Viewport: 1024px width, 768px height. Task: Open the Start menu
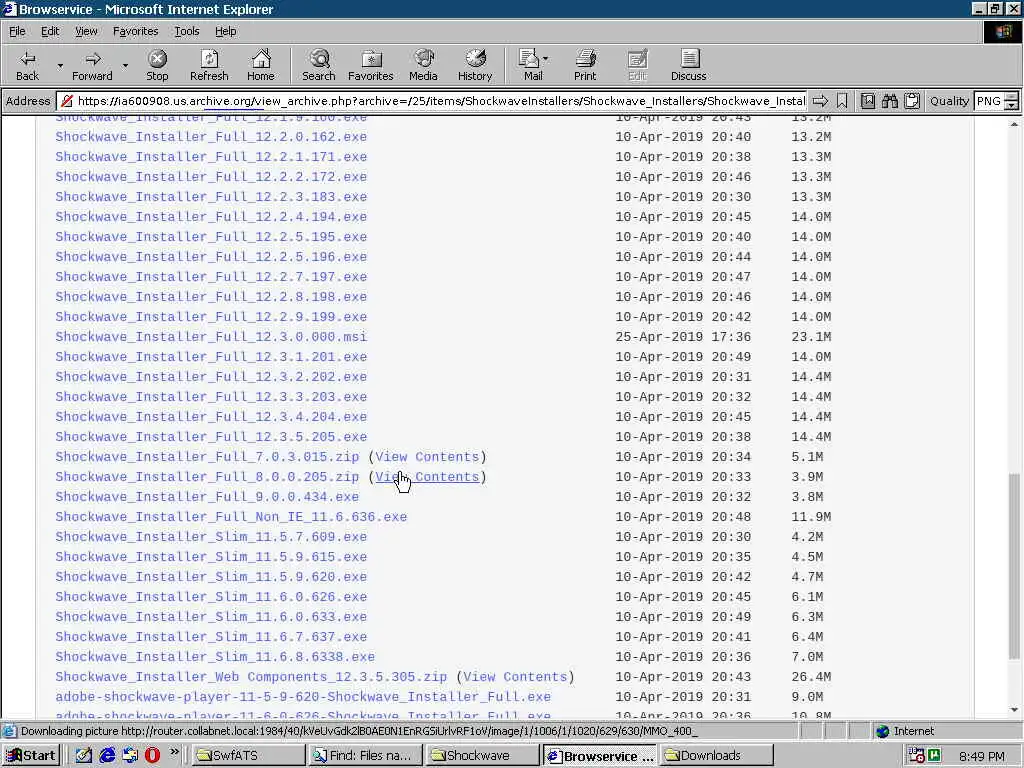click(31, 756)
